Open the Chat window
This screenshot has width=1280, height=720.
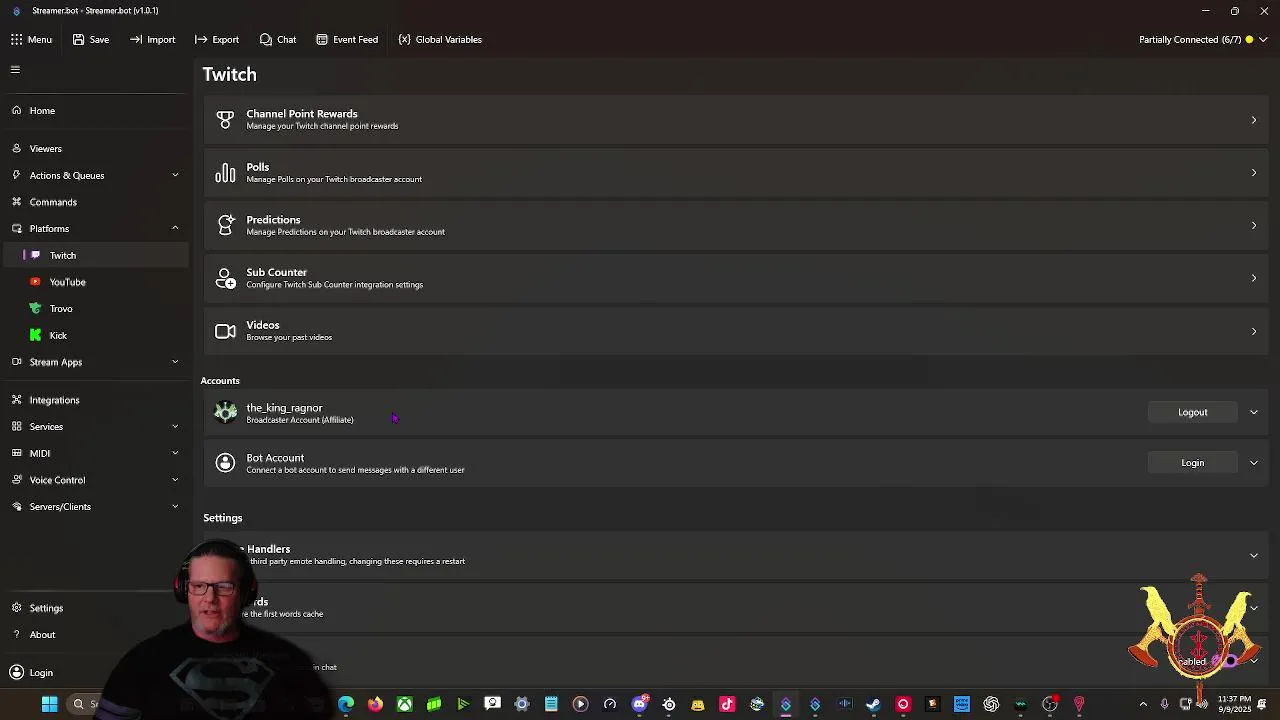(x=277, y=39)
